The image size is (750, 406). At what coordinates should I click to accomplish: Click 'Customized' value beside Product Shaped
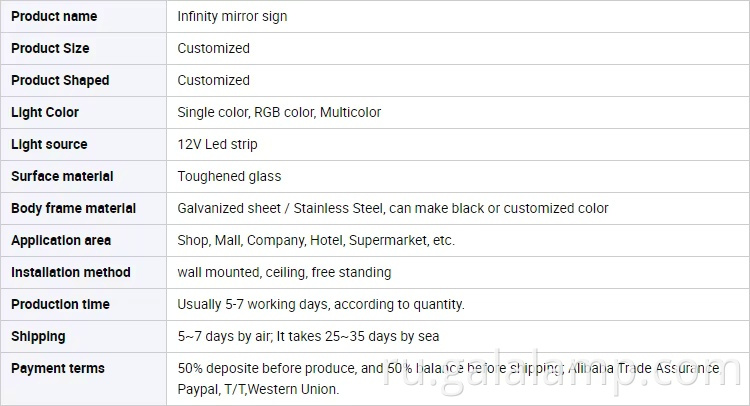(213, 80)
